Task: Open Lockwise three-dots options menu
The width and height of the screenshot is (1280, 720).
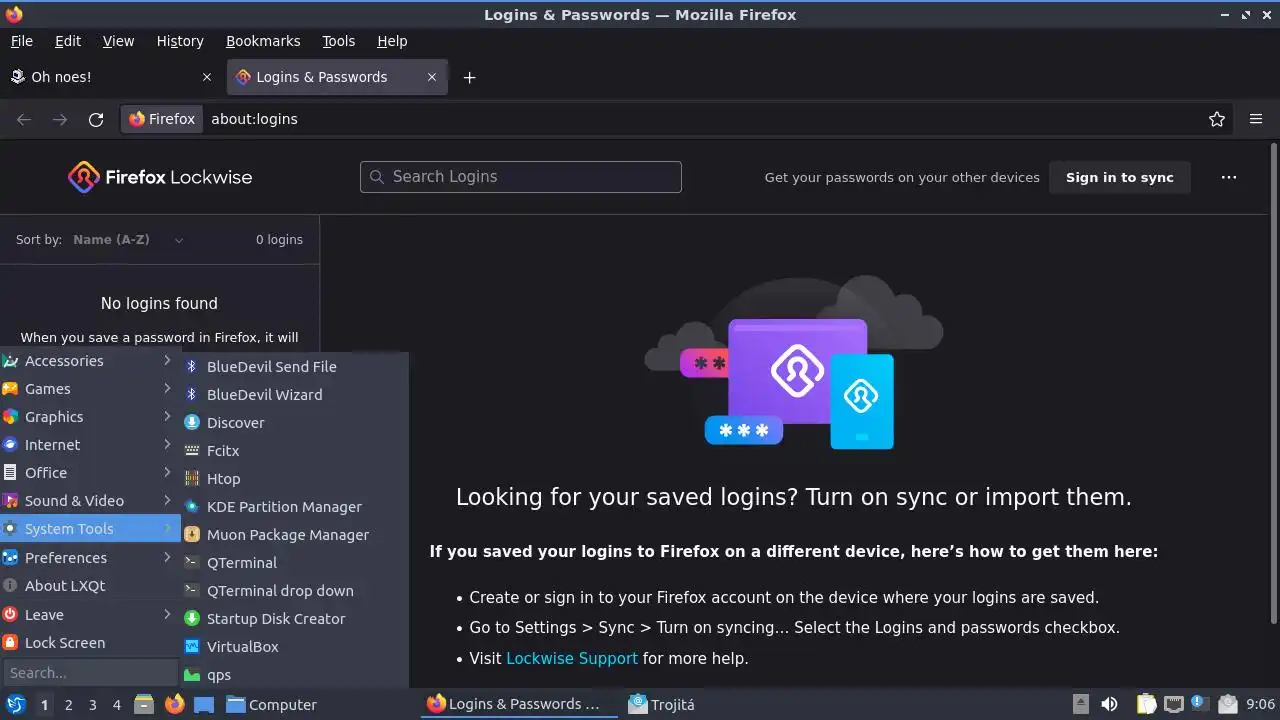Action: tap(1229, 177)
